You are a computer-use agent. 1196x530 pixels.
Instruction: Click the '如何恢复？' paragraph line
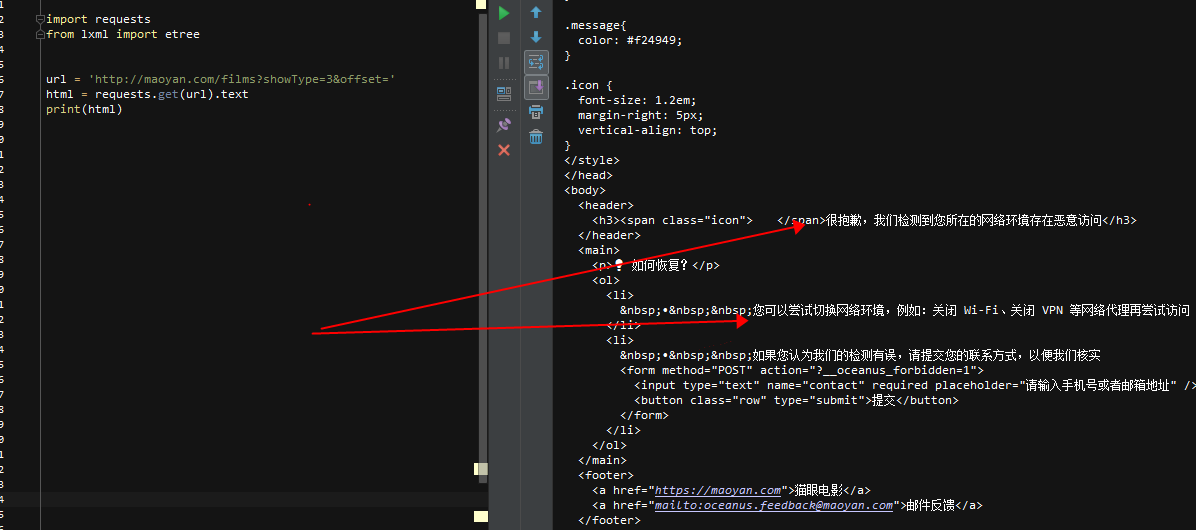point(656,265)
